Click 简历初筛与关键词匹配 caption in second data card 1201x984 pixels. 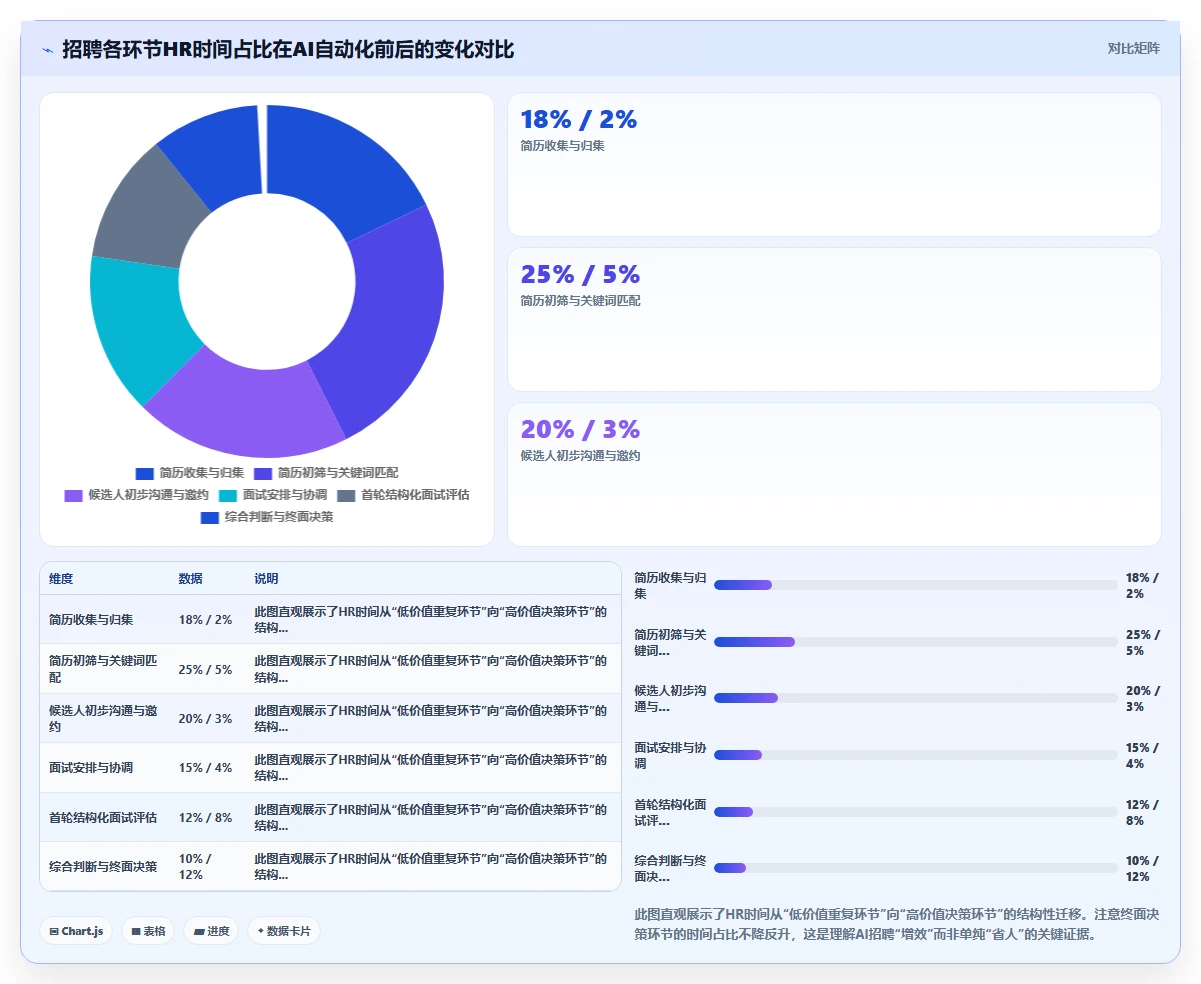click(580, 301)
